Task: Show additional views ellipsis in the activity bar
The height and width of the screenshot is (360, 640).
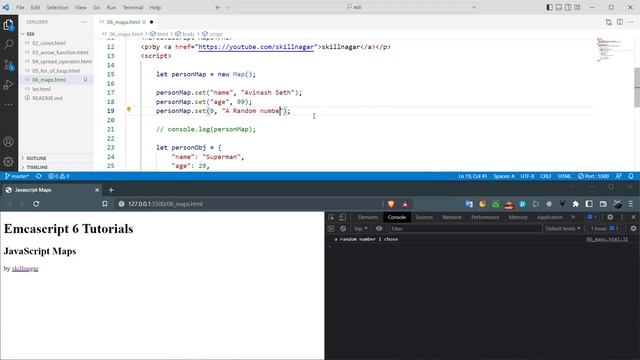Action: [8, 105]
